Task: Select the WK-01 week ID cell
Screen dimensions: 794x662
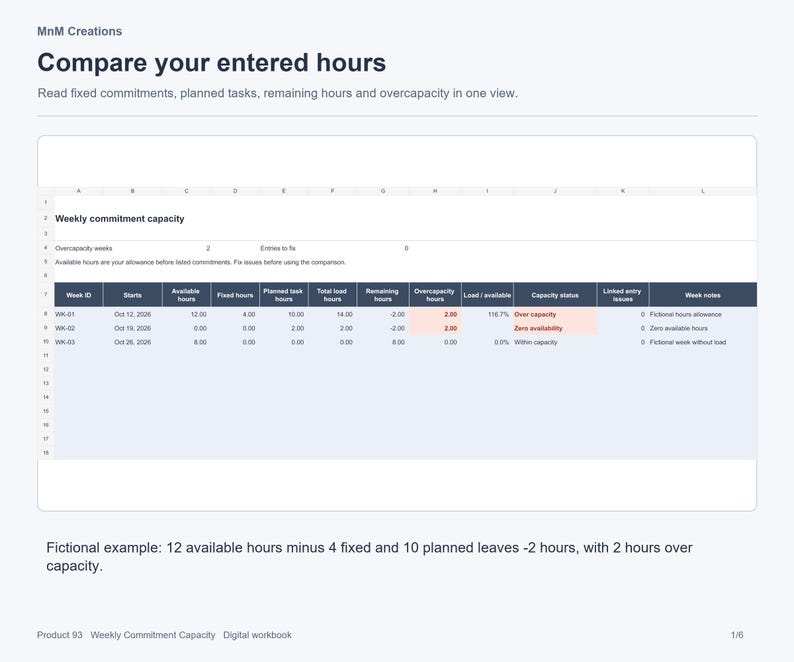Action: (78, 314)
